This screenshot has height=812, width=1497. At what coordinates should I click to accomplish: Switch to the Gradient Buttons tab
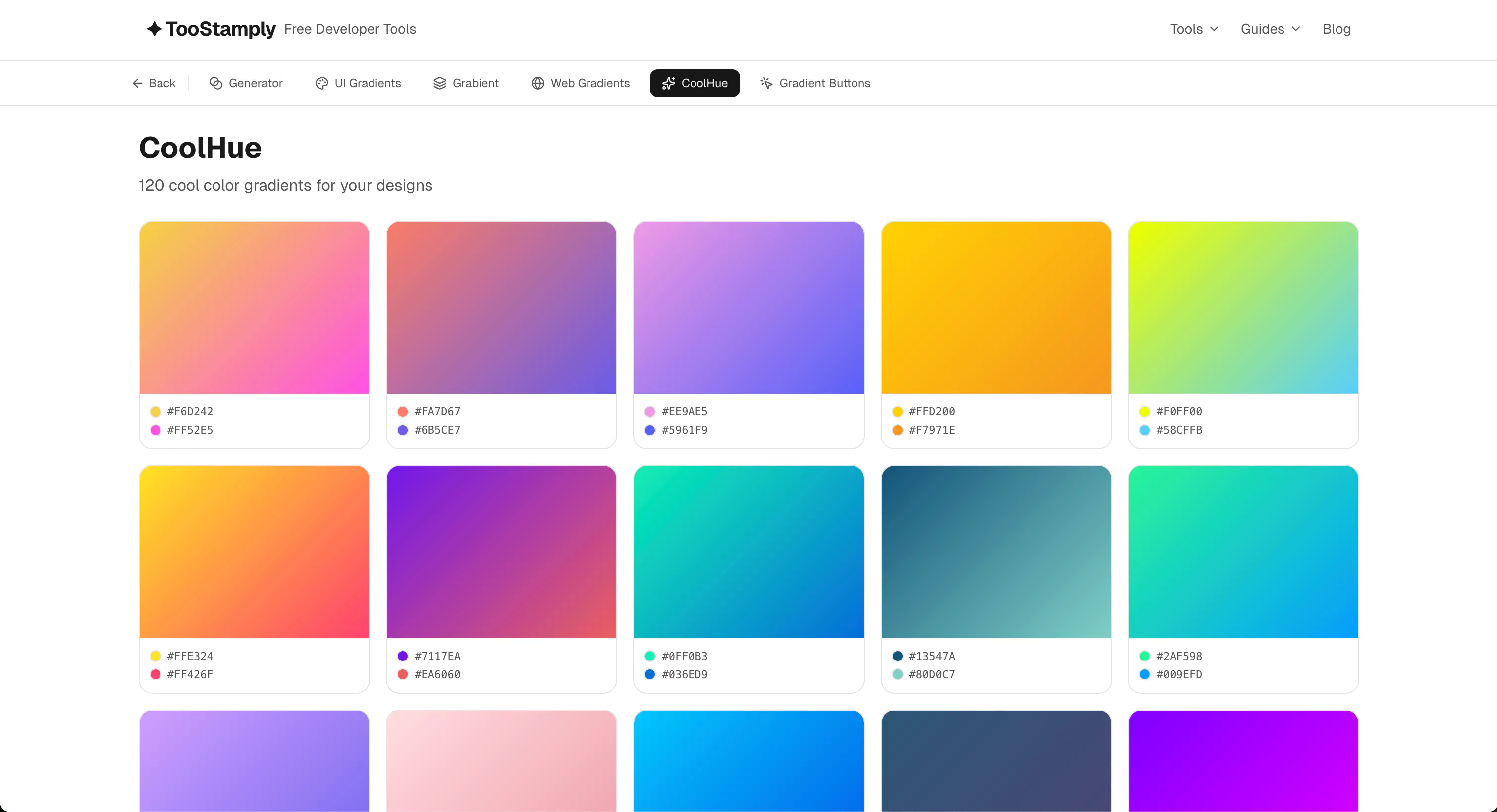point(815,83)
